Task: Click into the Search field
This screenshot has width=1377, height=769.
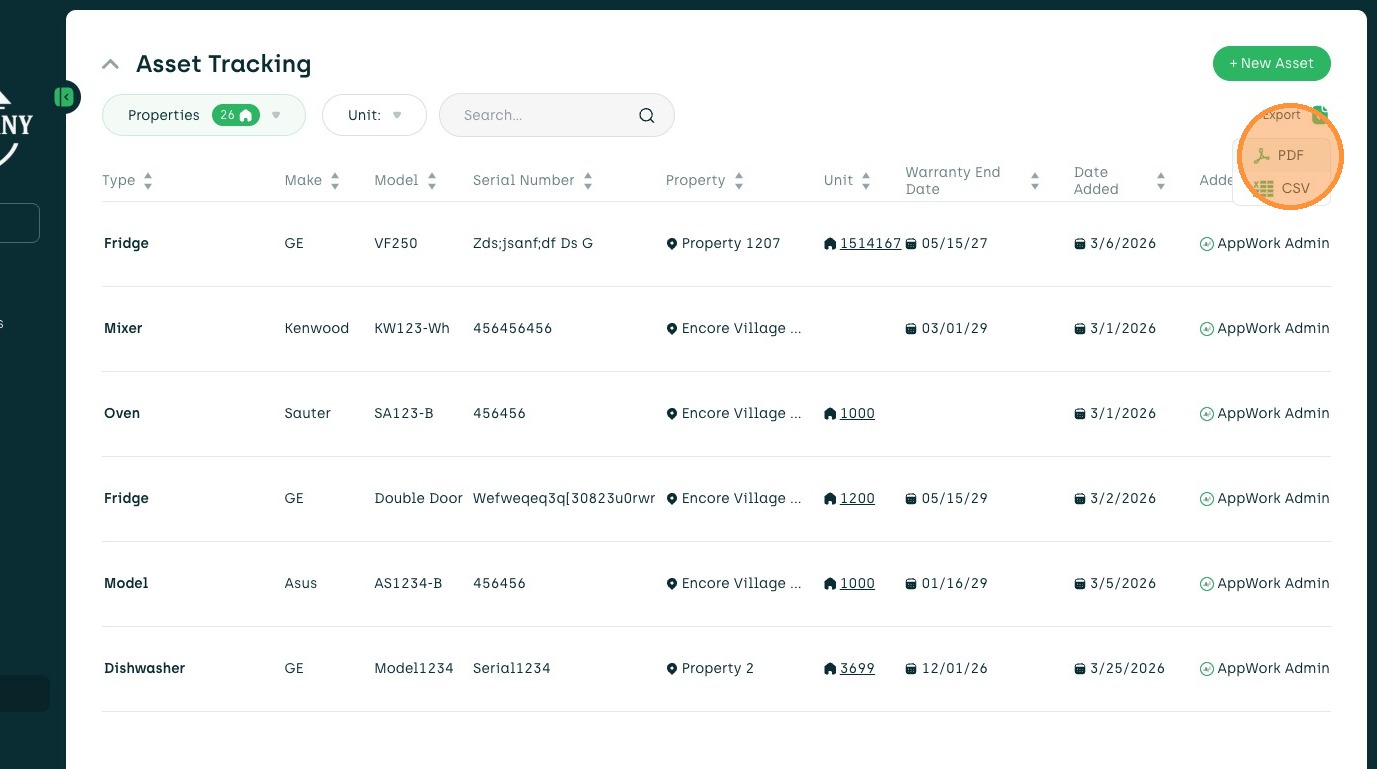Action: coord(545,115)
